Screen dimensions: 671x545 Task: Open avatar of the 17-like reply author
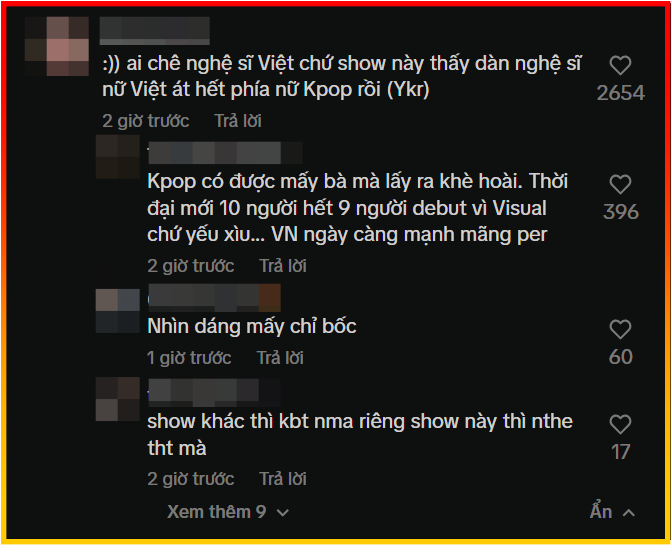point(118,399)
